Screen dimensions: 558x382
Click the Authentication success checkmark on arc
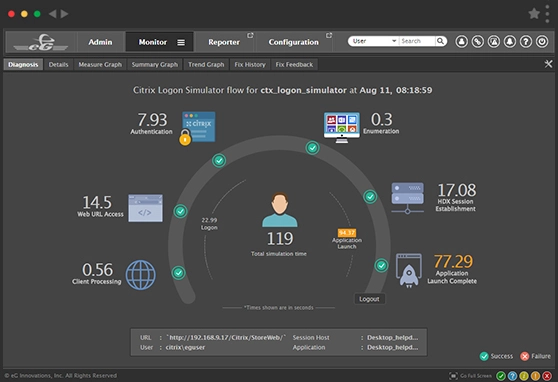(219, 160)
